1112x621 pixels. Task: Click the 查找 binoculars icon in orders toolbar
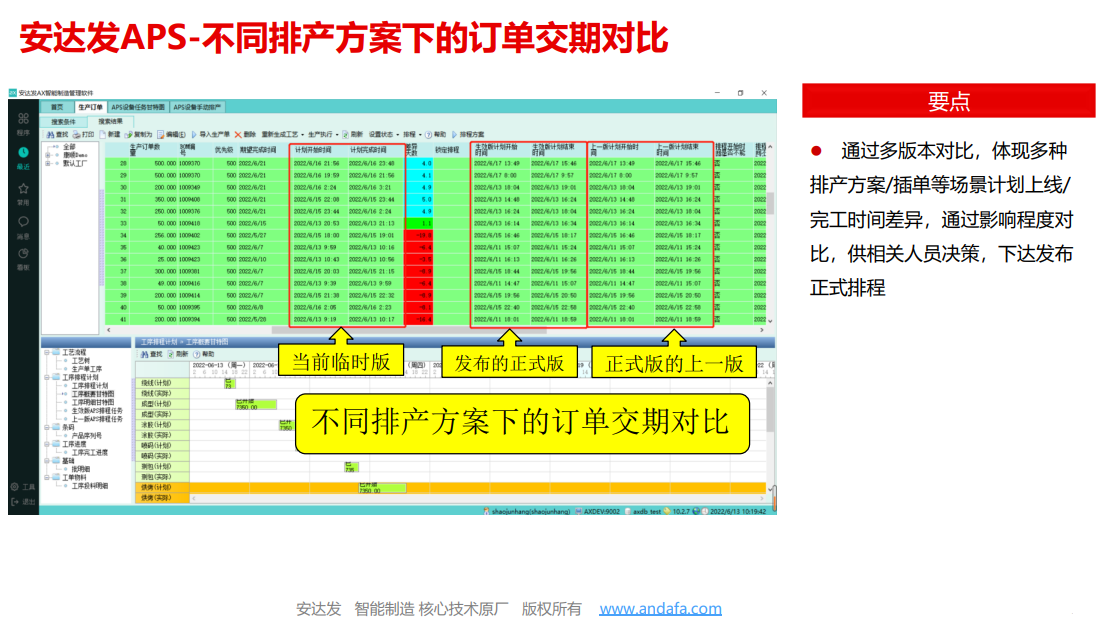click(50, 135)
